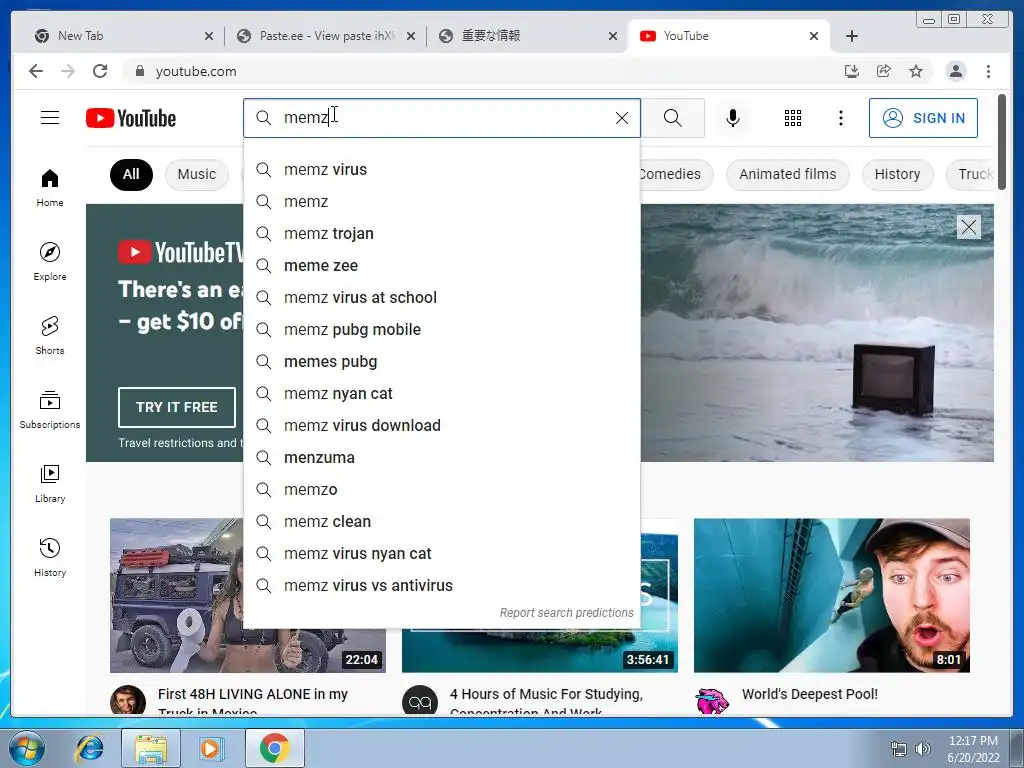Click Report search predictions link

[x=566, y=613]
